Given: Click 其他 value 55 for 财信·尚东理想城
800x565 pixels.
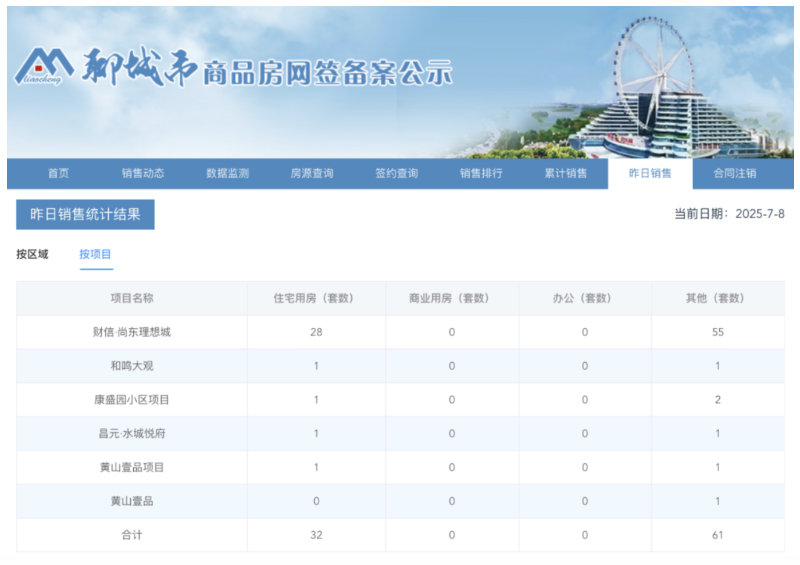Looking at the screenshot, I should tap(718, 332).
